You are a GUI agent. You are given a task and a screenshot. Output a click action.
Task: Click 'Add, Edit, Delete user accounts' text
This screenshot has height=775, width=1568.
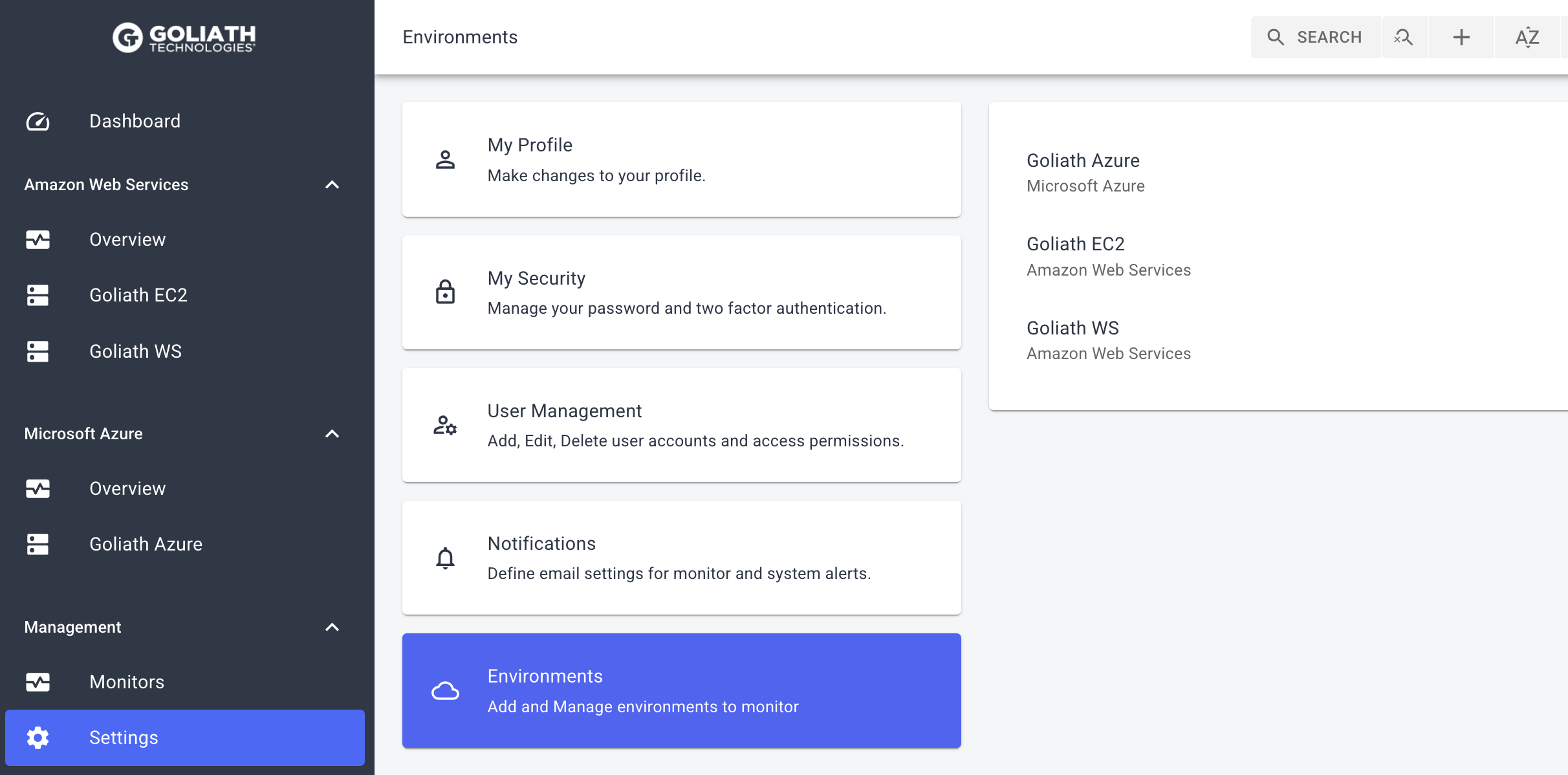tap(695, 441)
